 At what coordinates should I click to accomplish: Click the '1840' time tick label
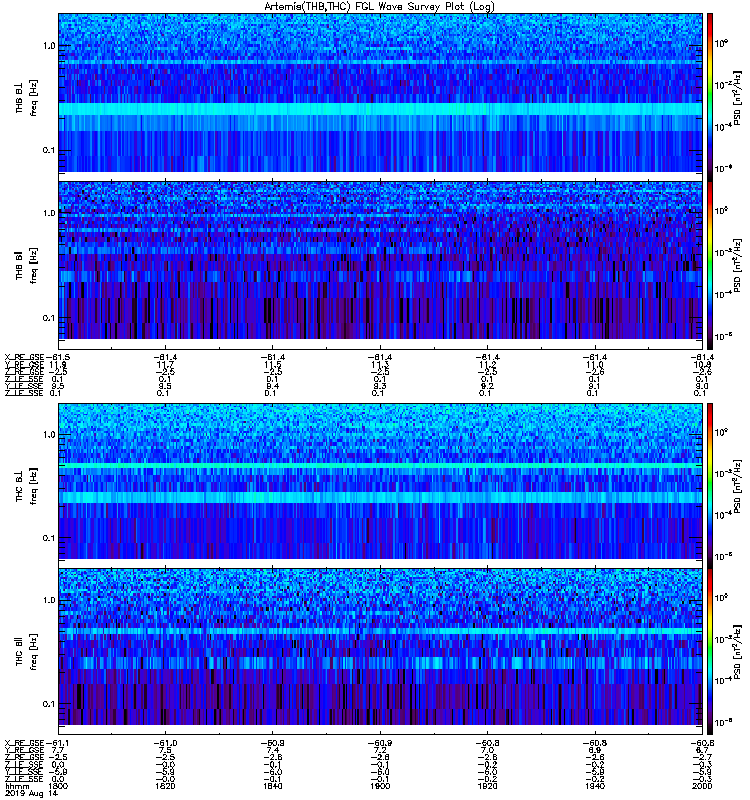273,786
